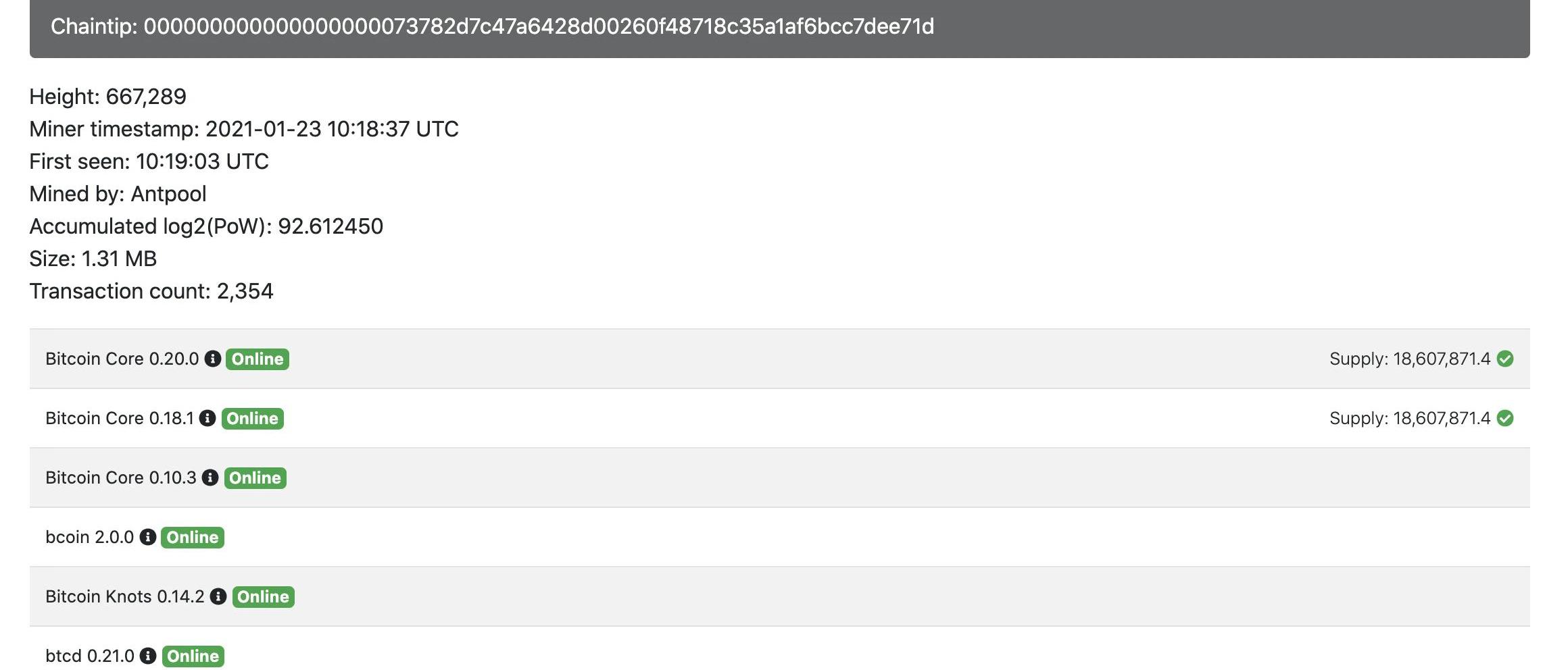Click the Bitcoin Knots 0.14.2 node name

coord(125,596)
